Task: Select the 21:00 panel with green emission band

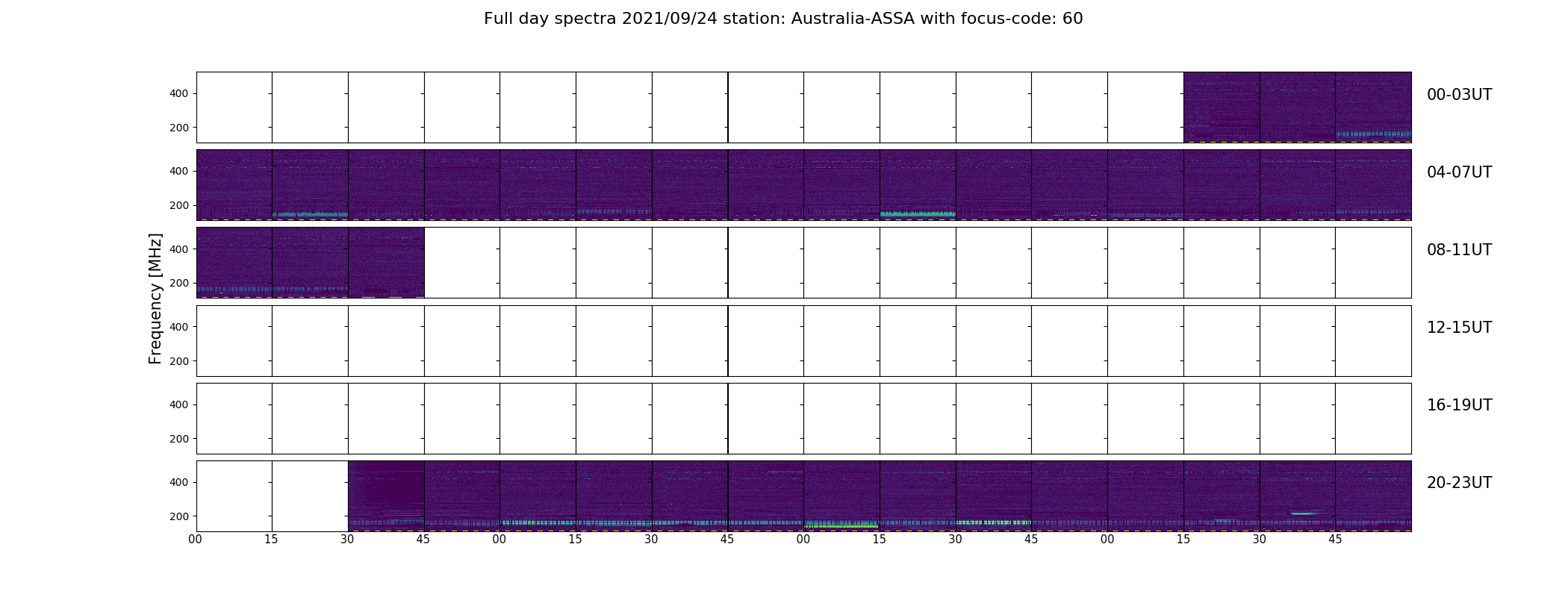Action: (x=538, y=496)
